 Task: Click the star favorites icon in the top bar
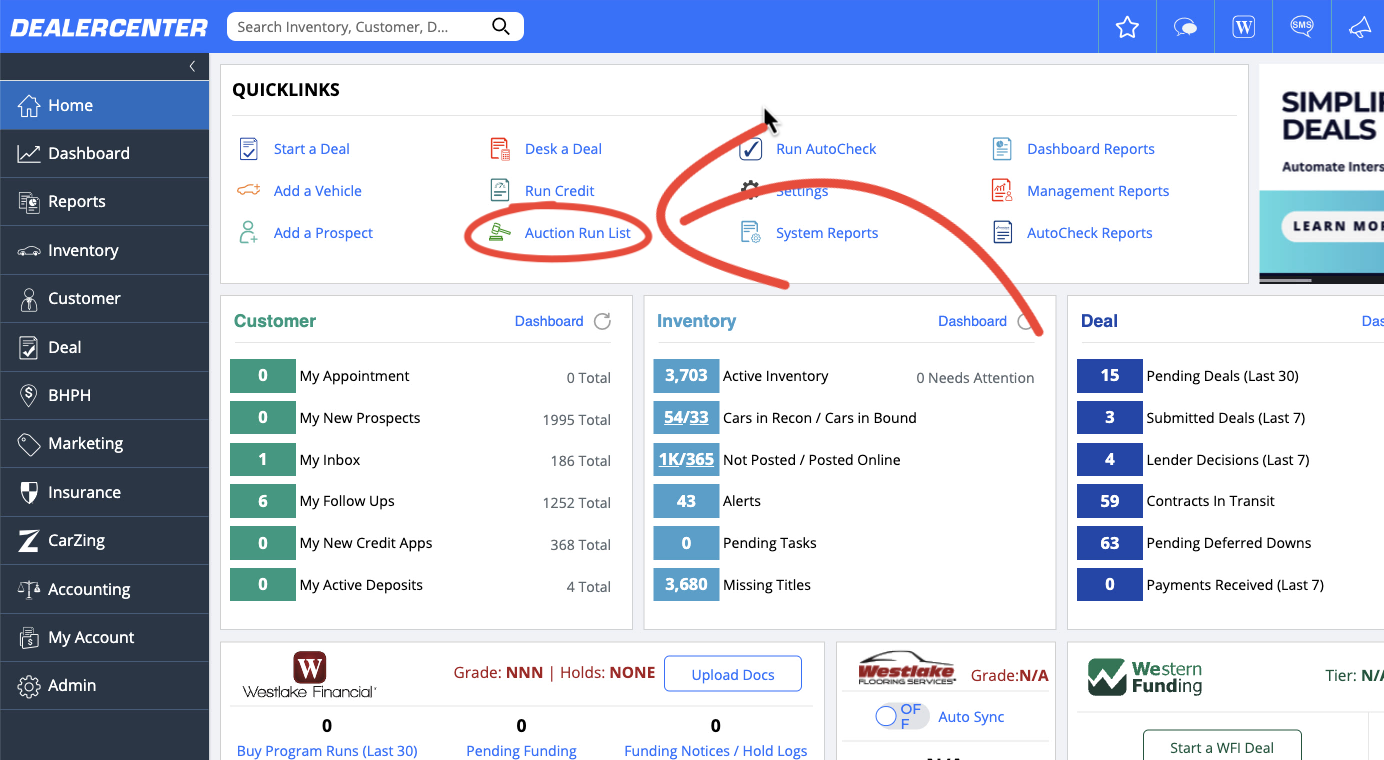pos(1127,27)
